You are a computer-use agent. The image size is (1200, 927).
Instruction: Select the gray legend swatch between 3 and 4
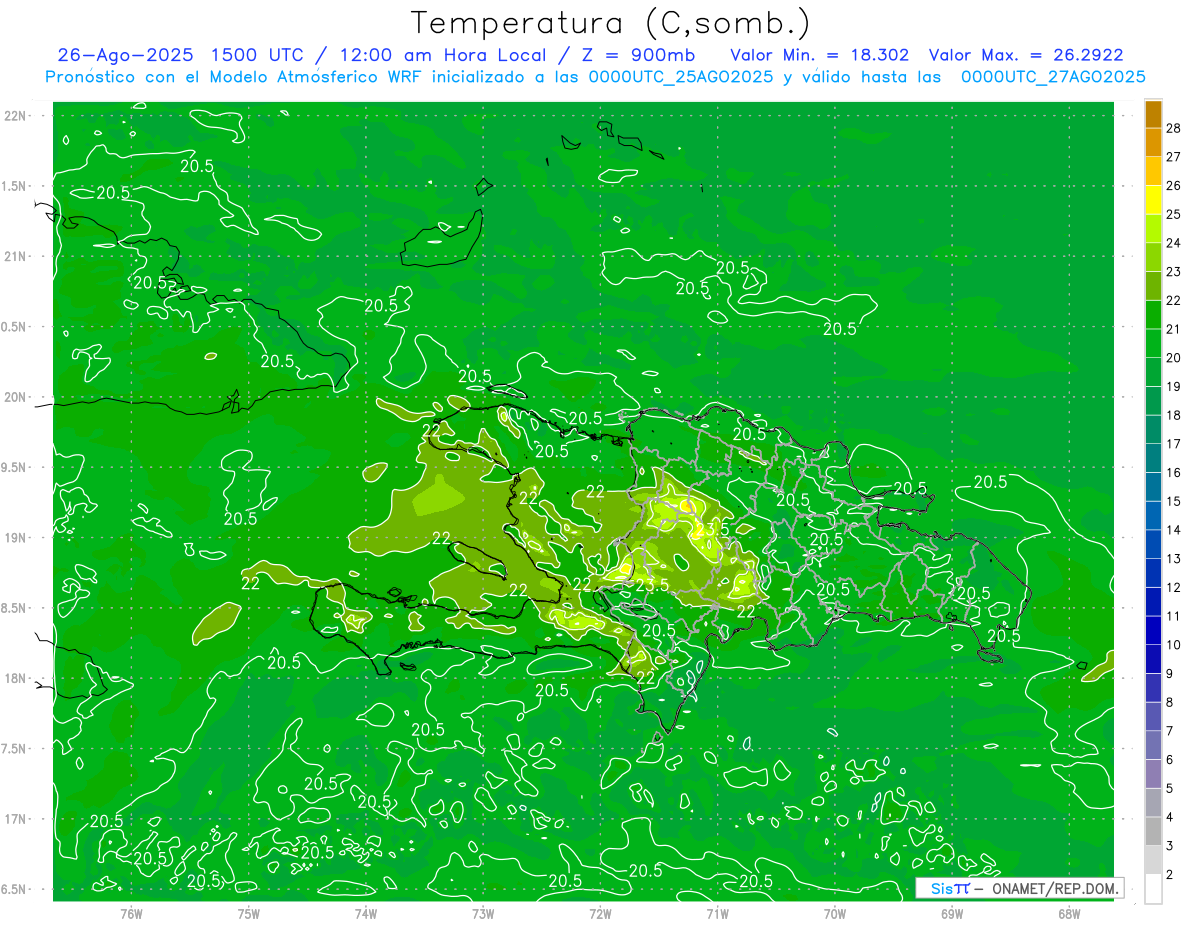coord(1153,832)
